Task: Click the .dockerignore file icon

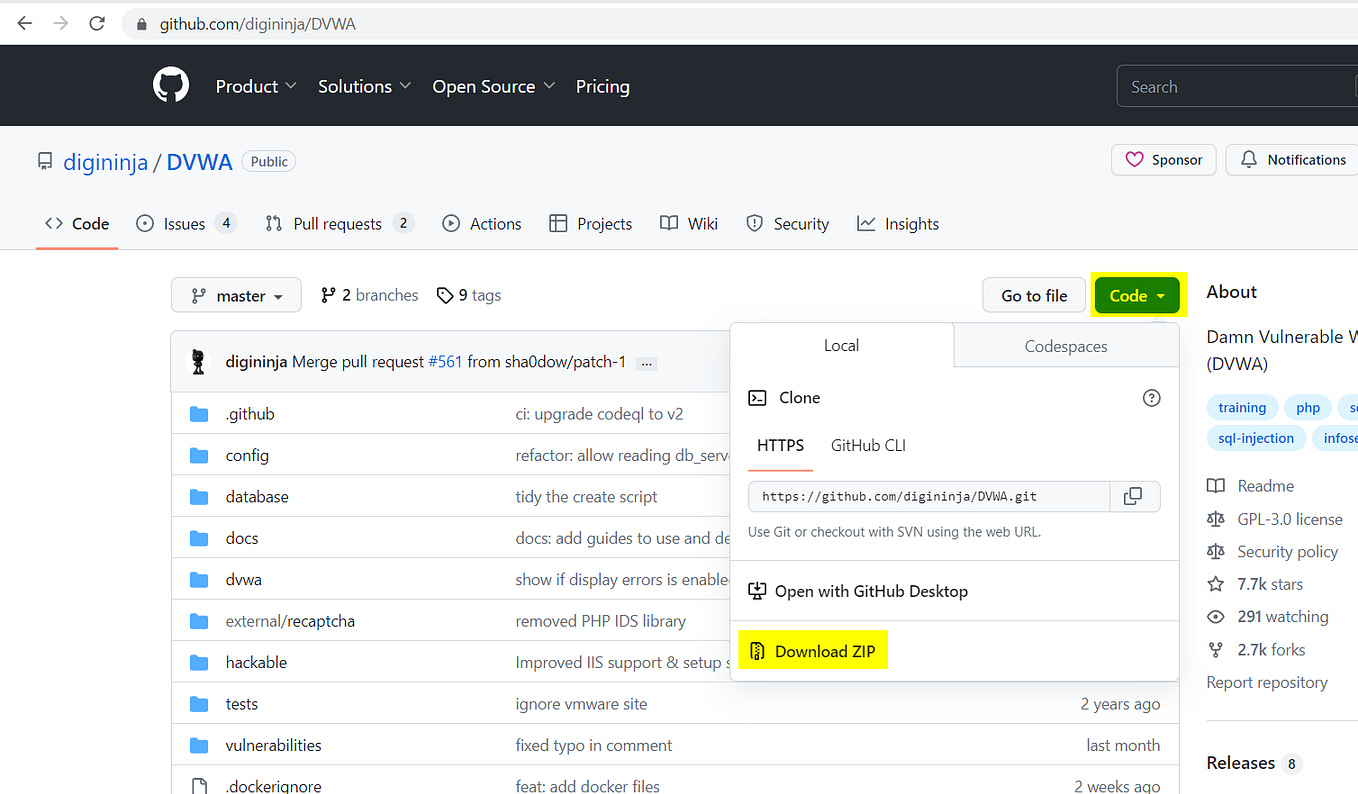Action: click(199, 786)
